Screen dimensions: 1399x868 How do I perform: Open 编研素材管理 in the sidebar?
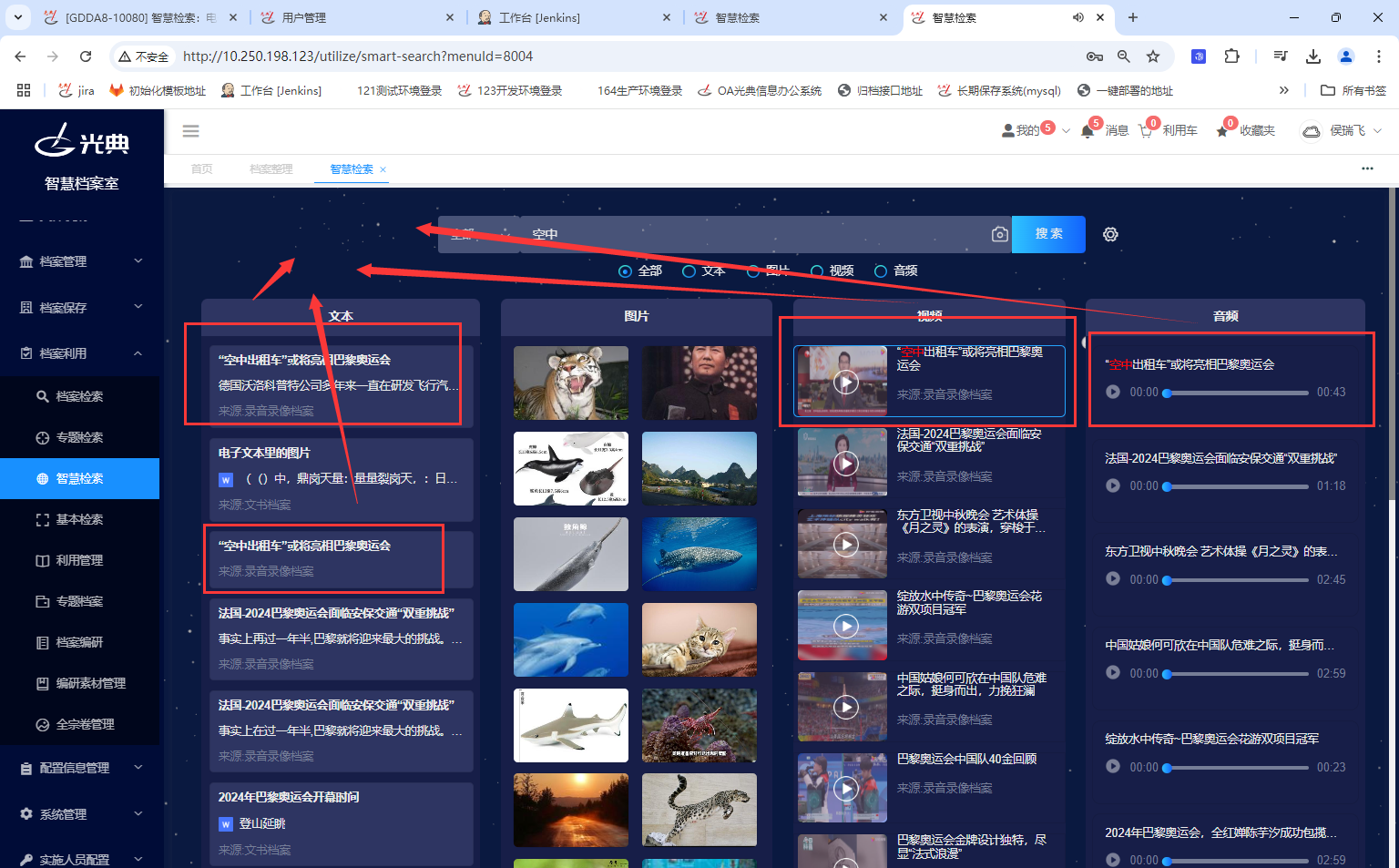pos(80,683)
